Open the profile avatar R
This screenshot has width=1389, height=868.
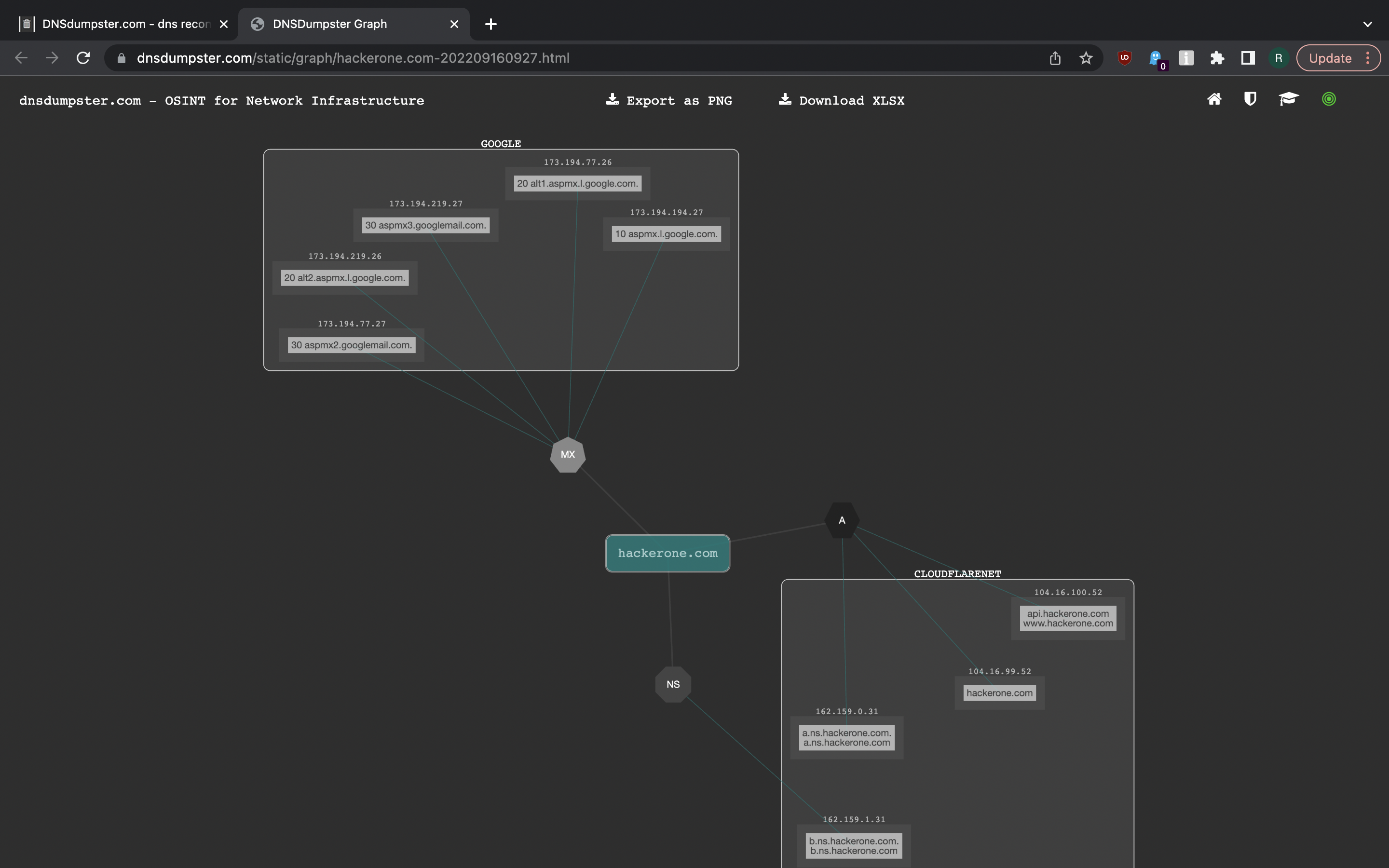click(1279, 58)
